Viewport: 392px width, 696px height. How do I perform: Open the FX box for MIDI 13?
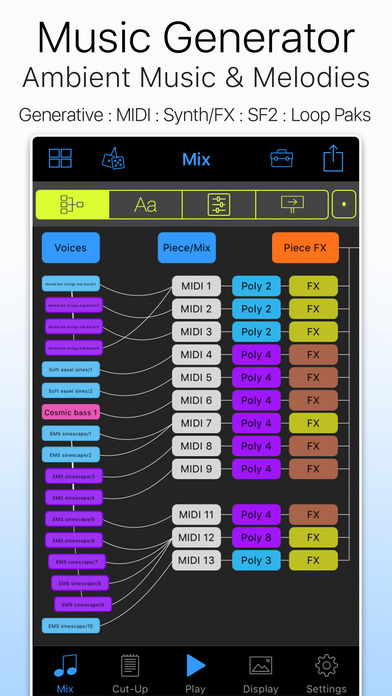coord(313,560)
